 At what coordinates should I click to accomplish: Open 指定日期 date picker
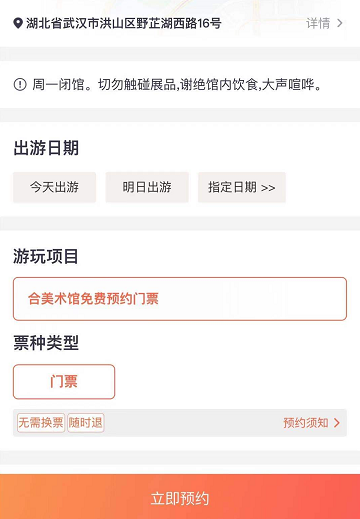[242, 187]
